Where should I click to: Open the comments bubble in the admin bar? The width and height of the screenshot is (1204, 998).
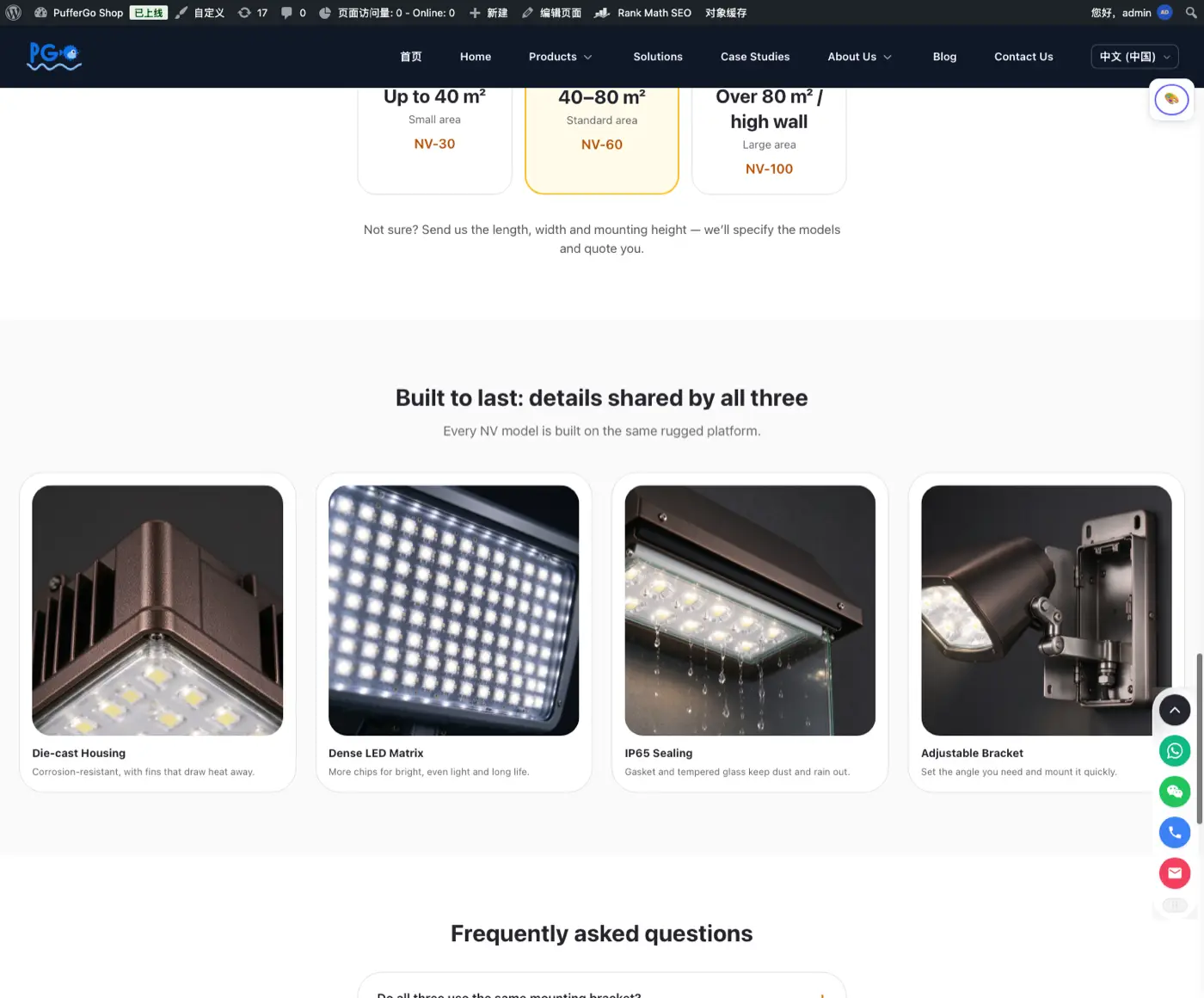[x=293, y=13]
